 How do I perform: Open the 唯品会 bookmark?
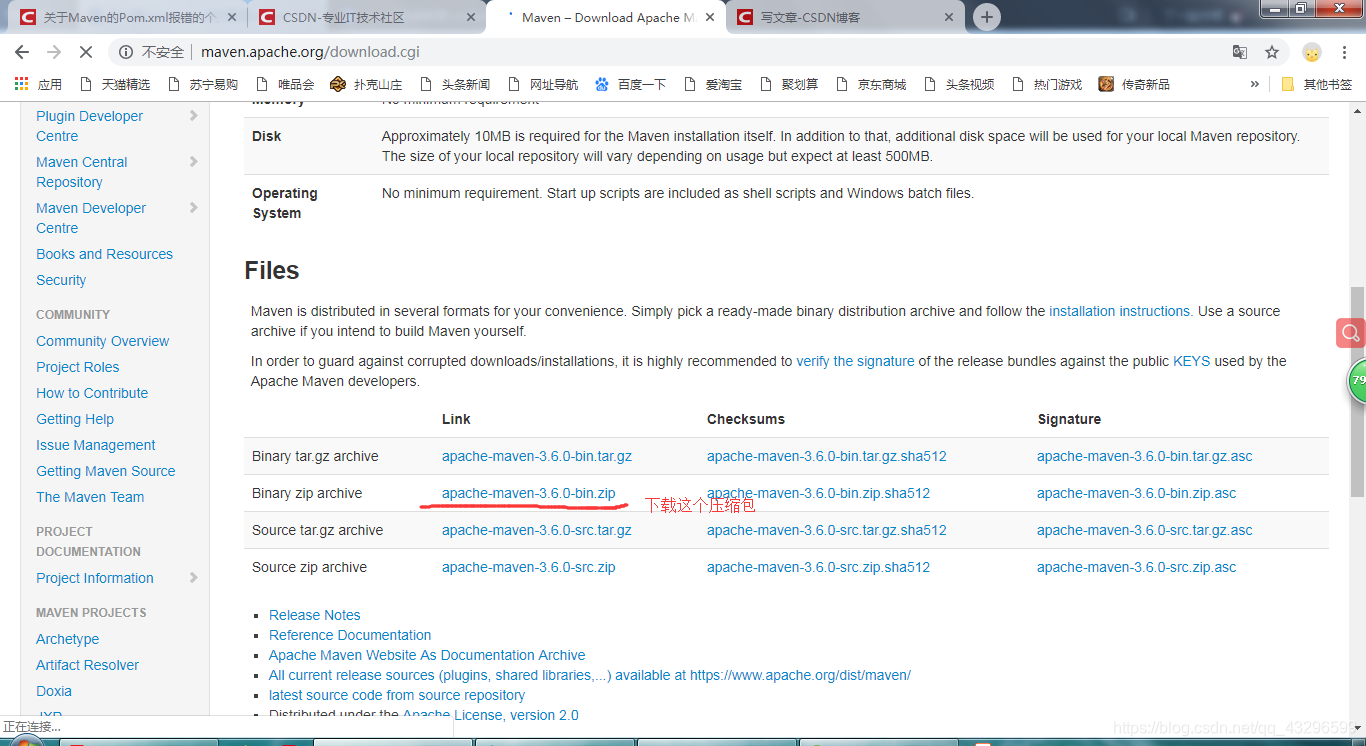tap(285, 84)
